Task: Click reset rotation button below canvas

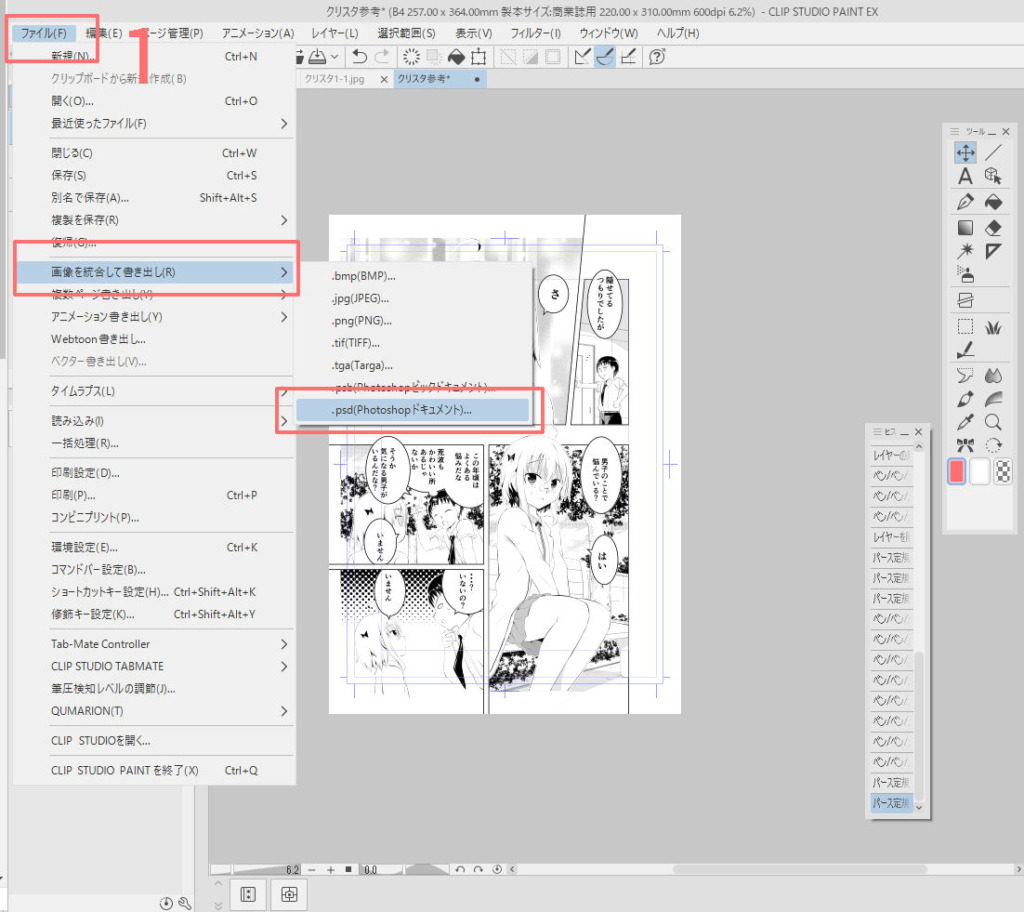Action: click(497, 870)
